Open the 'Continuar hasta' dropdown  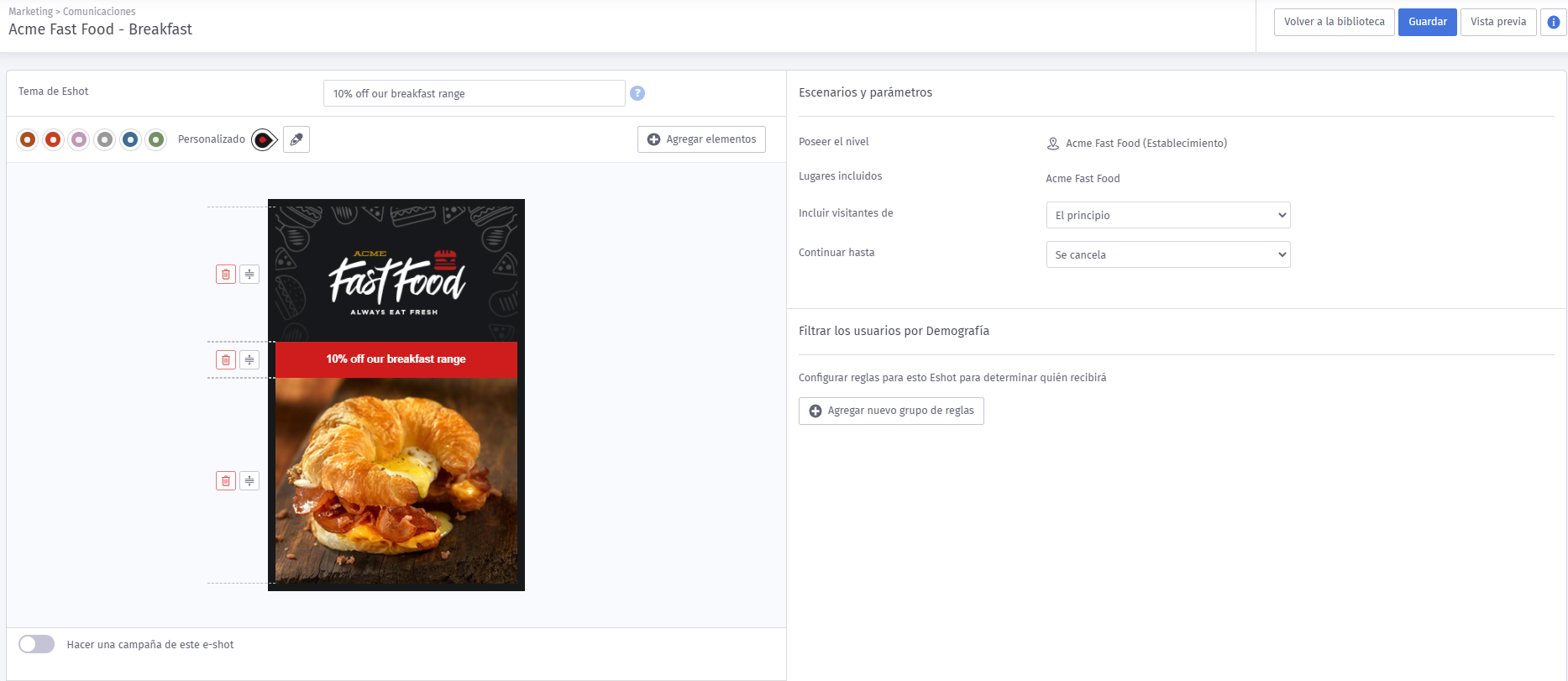pos(1168,254)
